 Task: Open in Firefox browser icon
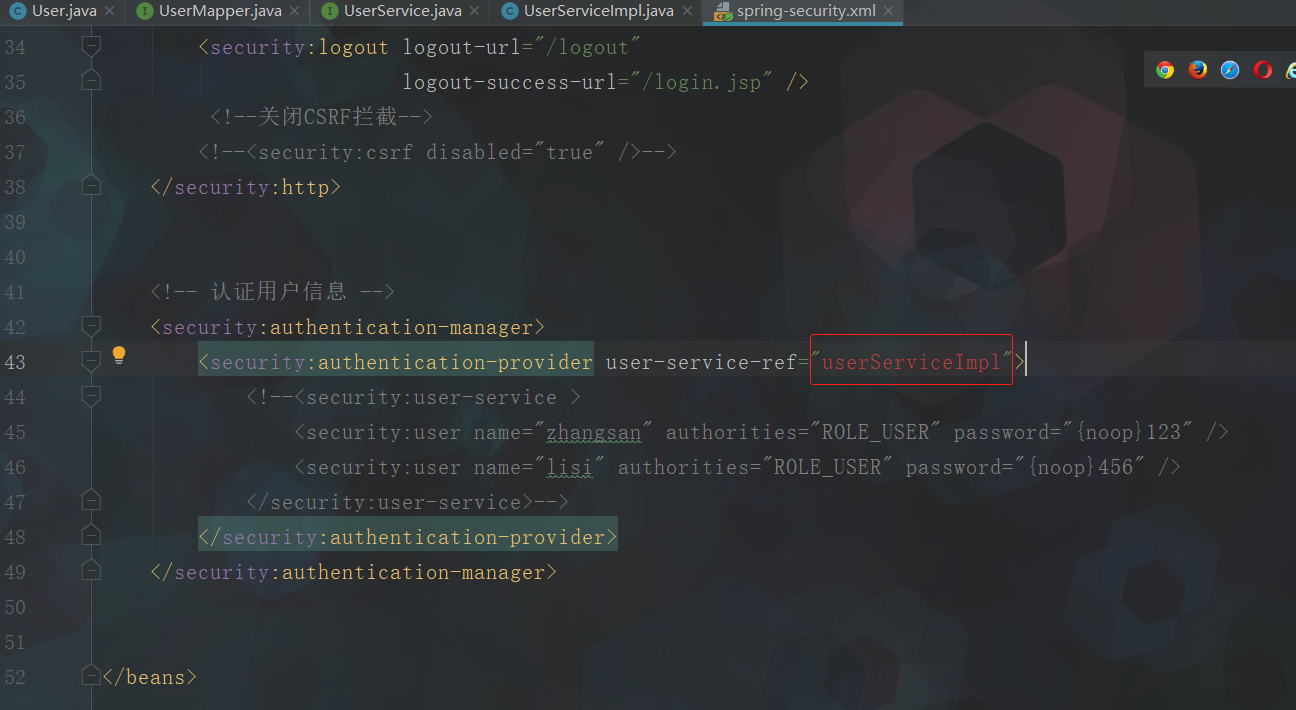click(x=1198, y=70)
